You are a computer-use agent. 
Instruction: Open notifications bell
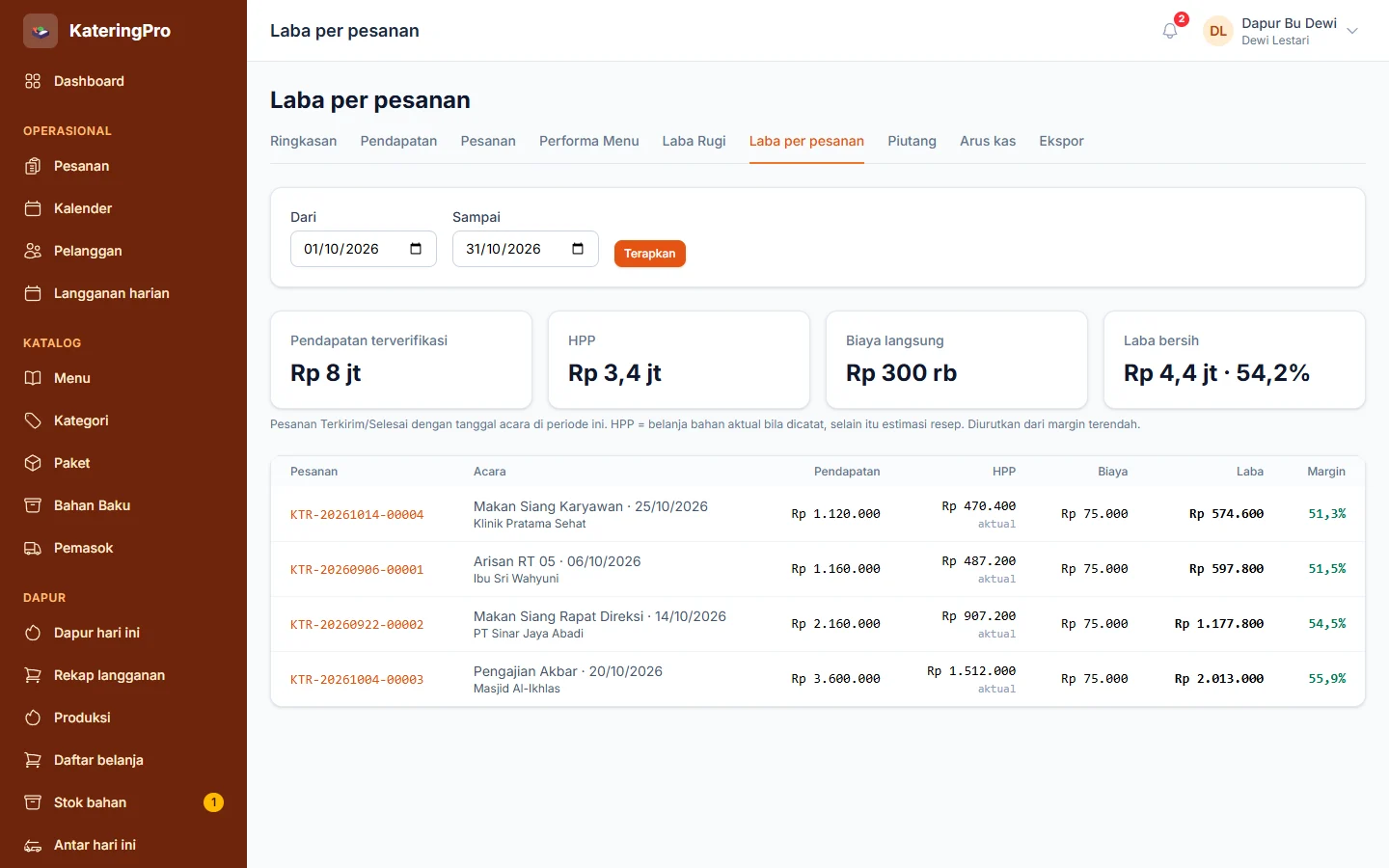1170,31
